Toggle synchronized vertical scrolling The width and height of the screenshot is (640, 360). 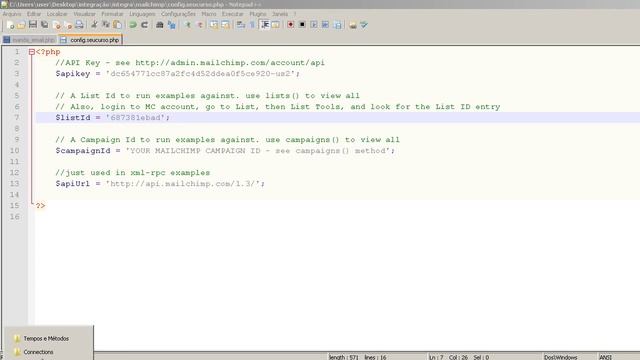point(214,25)
